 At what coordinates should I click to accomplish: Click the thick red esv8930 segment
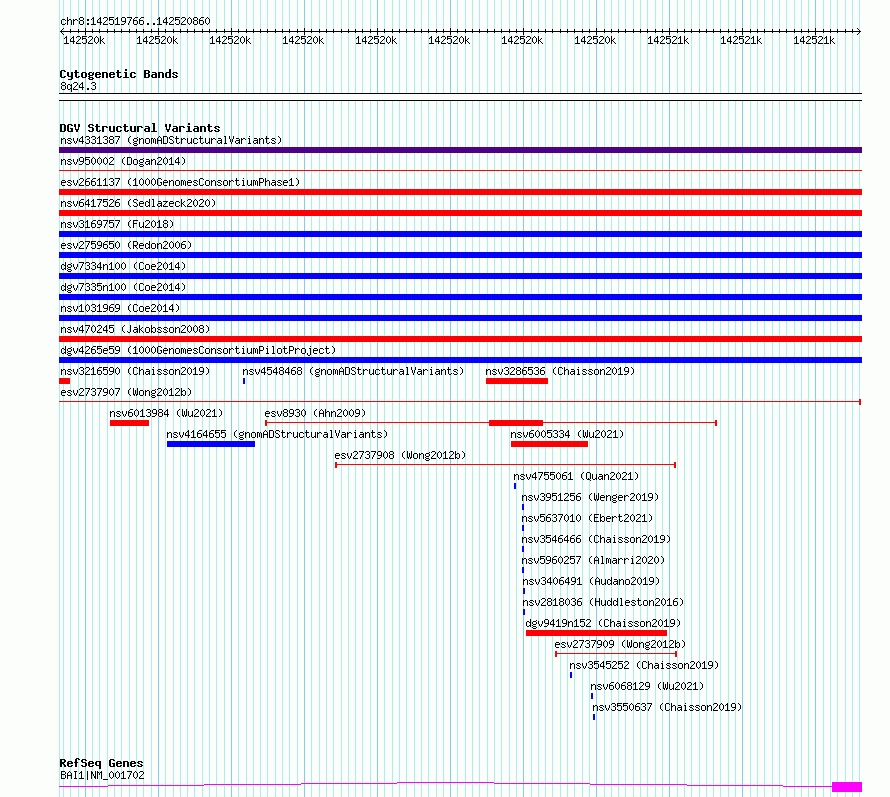pos(516,423)
